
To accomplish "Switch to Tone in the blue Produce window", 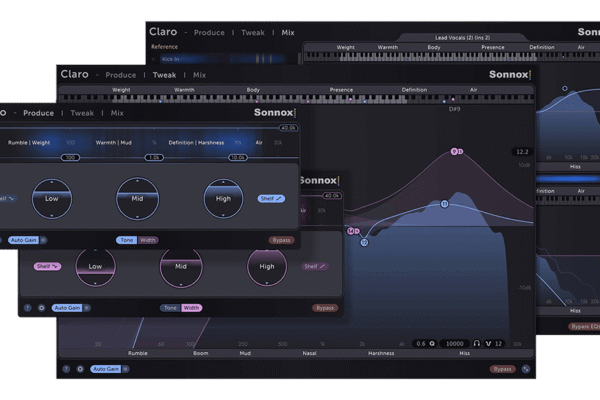I will (x=127, y=240).
